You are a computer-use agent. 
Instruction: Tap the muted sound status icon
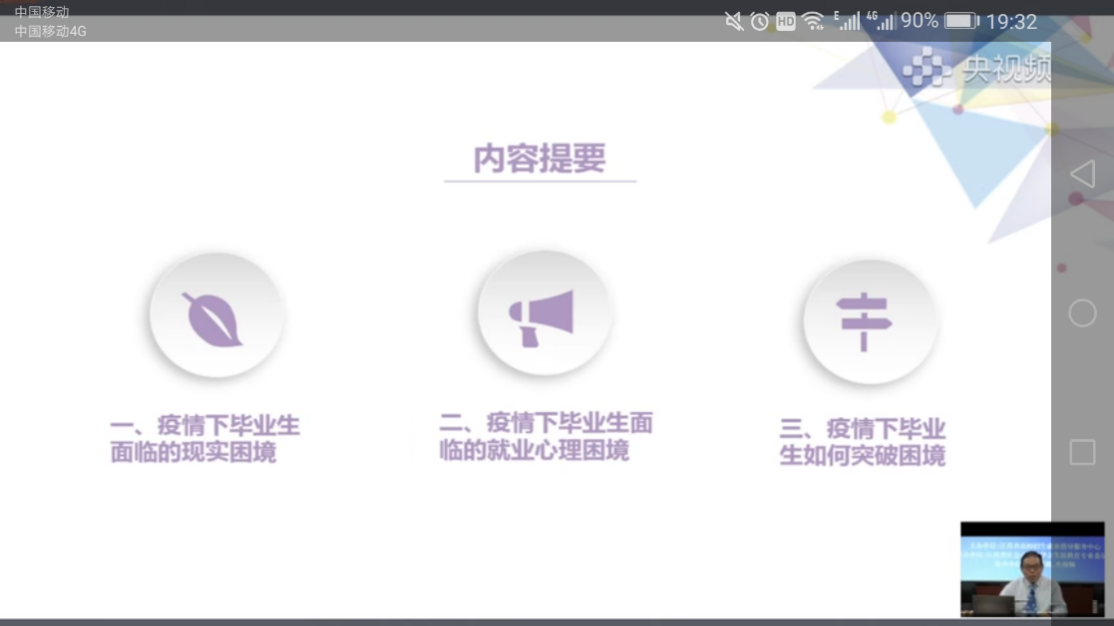tap(734, 21)
